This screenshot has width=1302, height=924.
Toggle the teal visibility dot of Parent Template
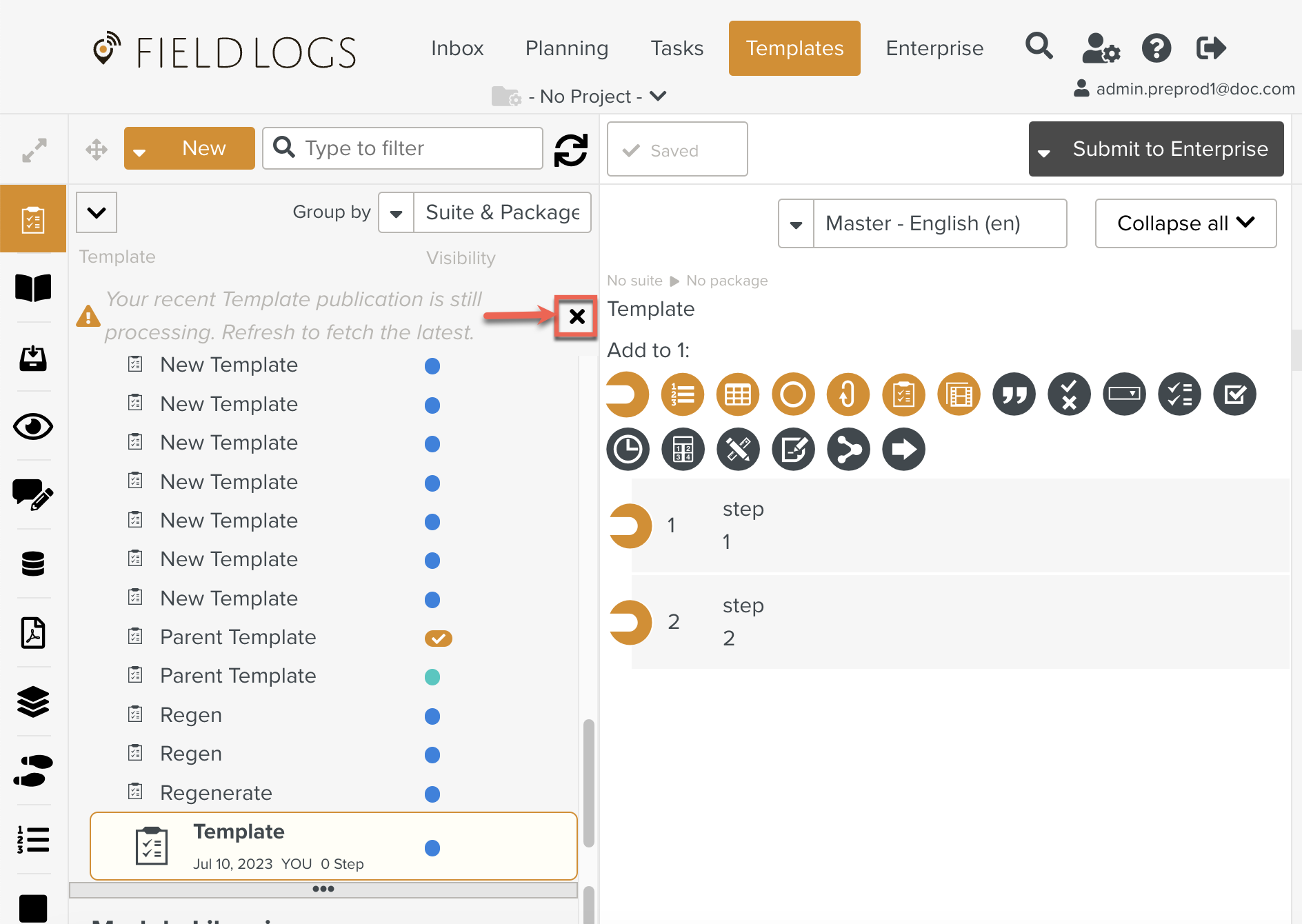coord(432,677)
